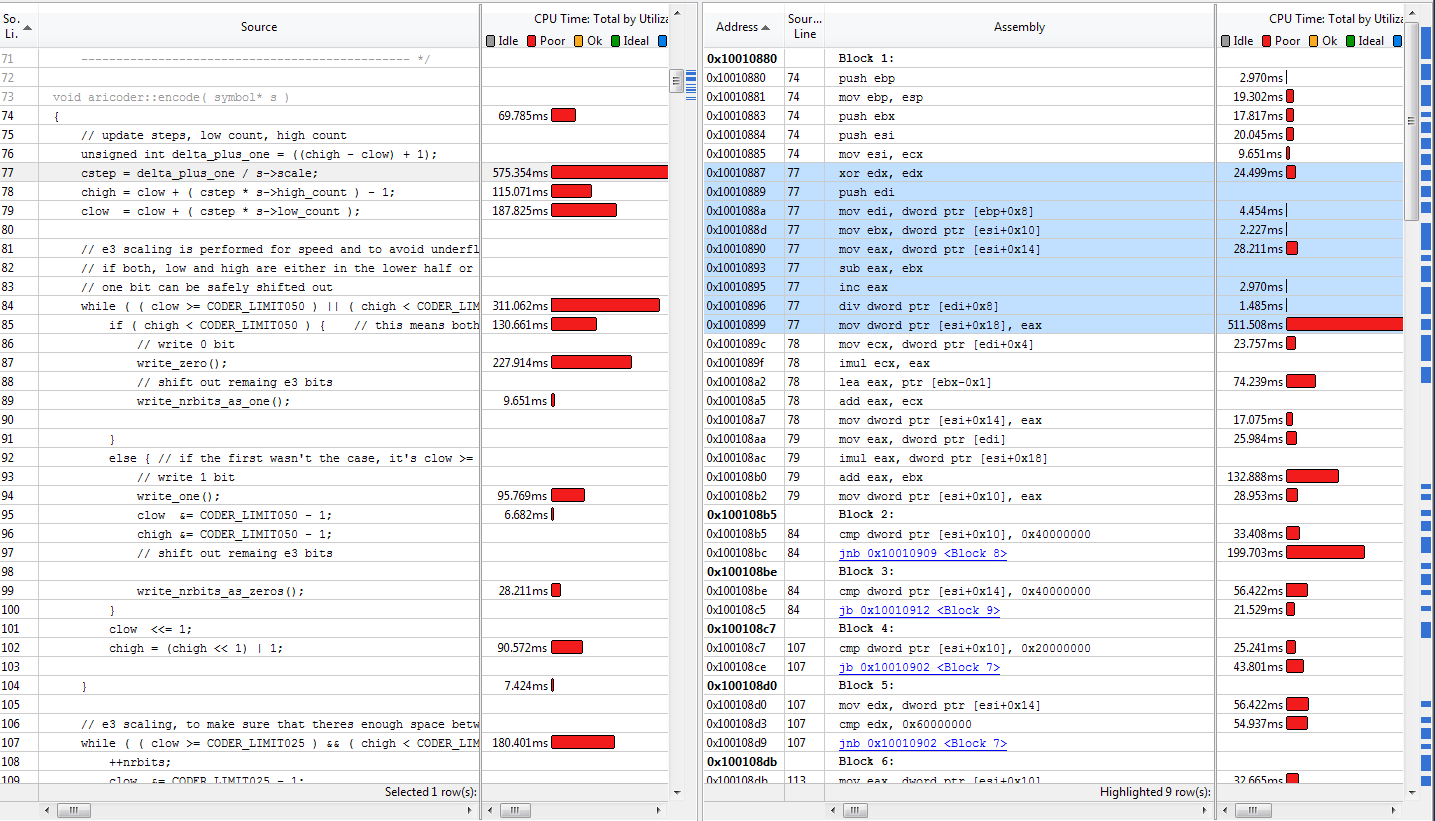Follow the jb 0x10010912 Block 9 link
1435x821 pixels.
pyautogui.click(x=919, y=610)
